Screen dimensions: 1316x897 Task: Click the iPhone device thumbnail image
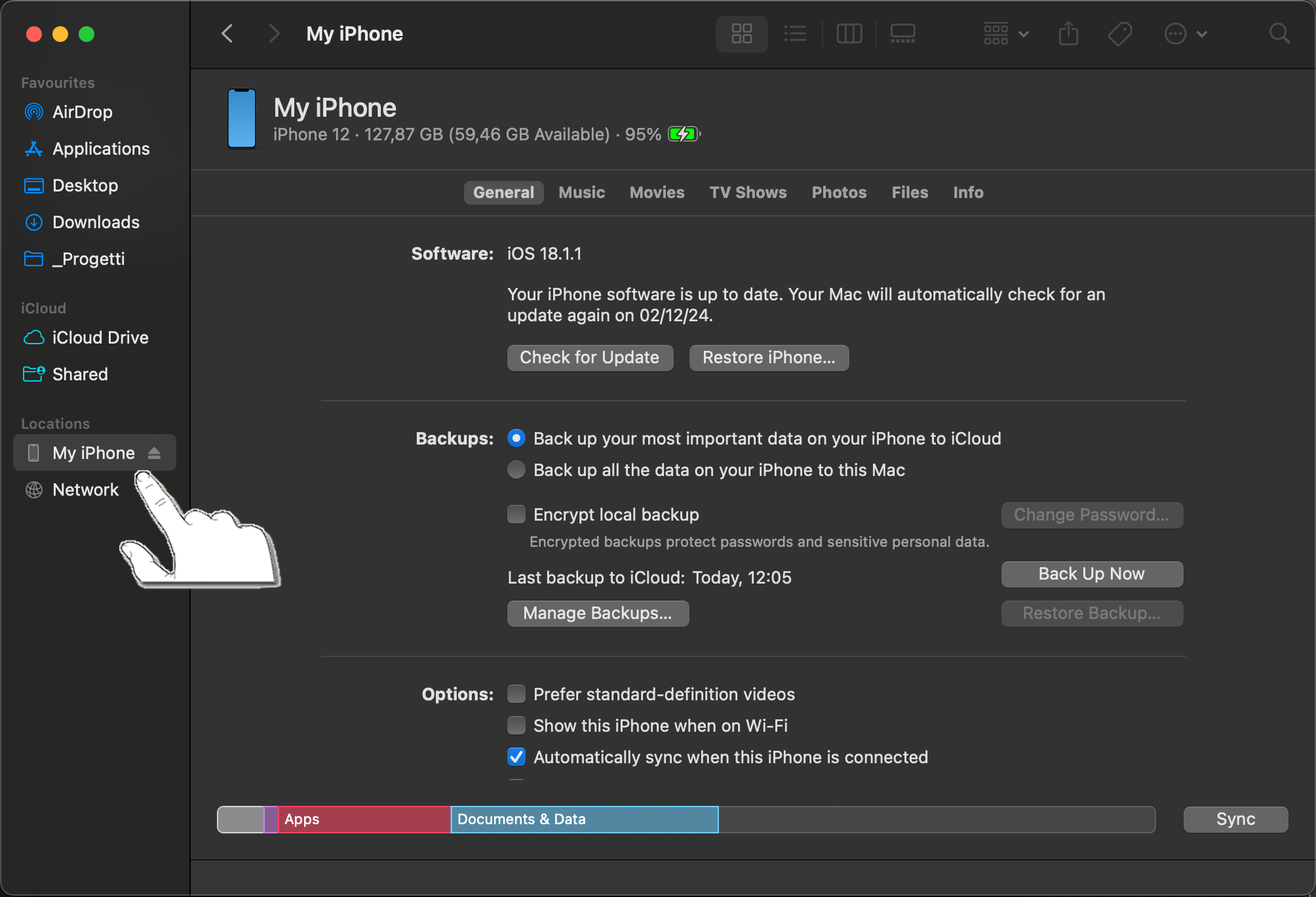[x=242, y=119]
